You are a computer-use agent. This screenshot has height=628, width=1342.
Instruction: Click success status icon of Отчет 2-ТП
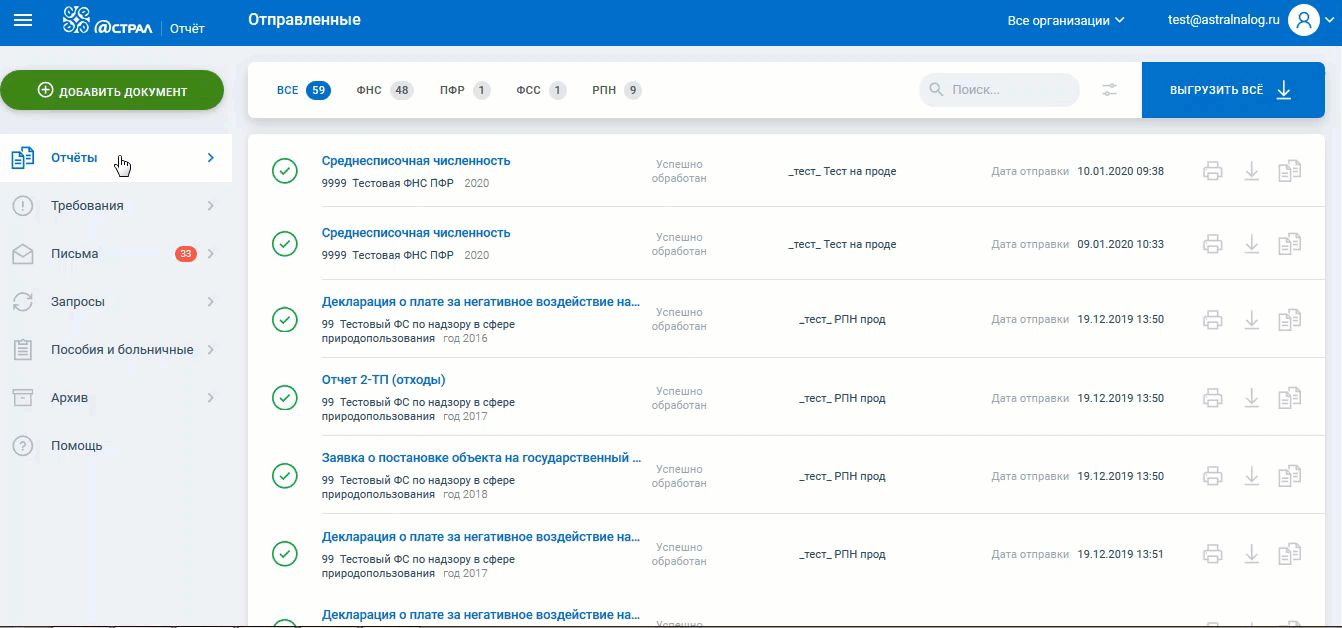[285, 398]
